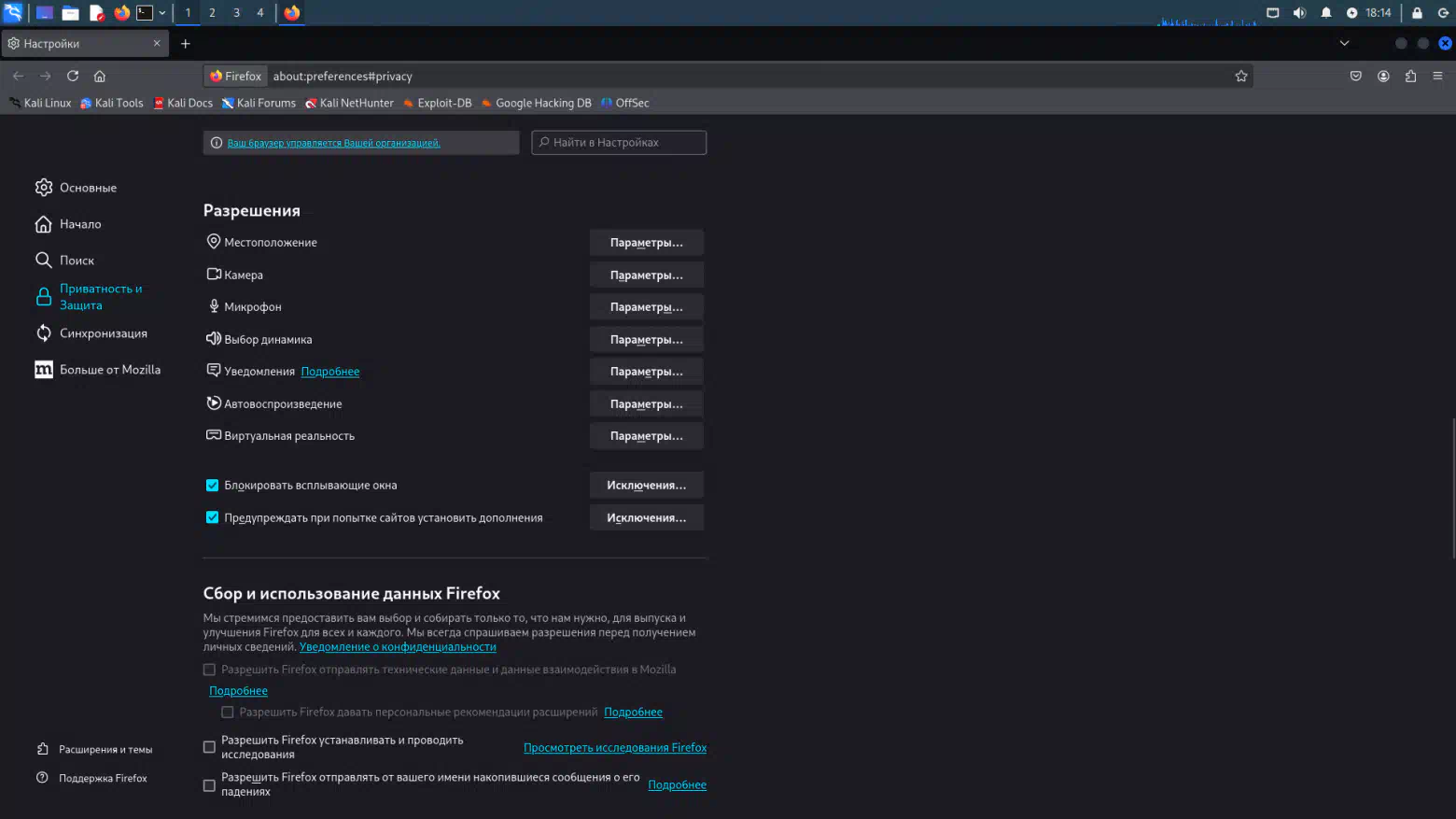The image size is (1456, 819).
Task: Expand the terminal launcher dropdown arrow
Action: pos(162,13)
